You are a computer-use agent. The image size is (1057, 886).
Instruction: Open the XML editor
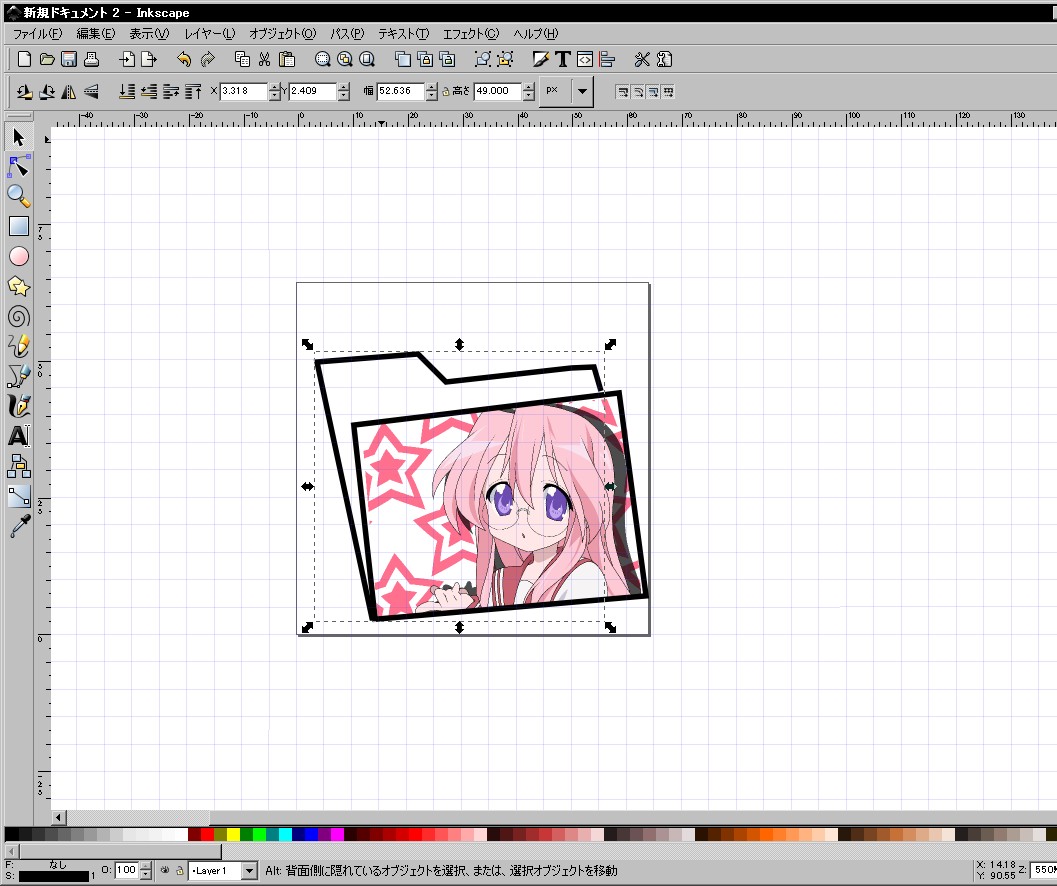tap(585, 59)
